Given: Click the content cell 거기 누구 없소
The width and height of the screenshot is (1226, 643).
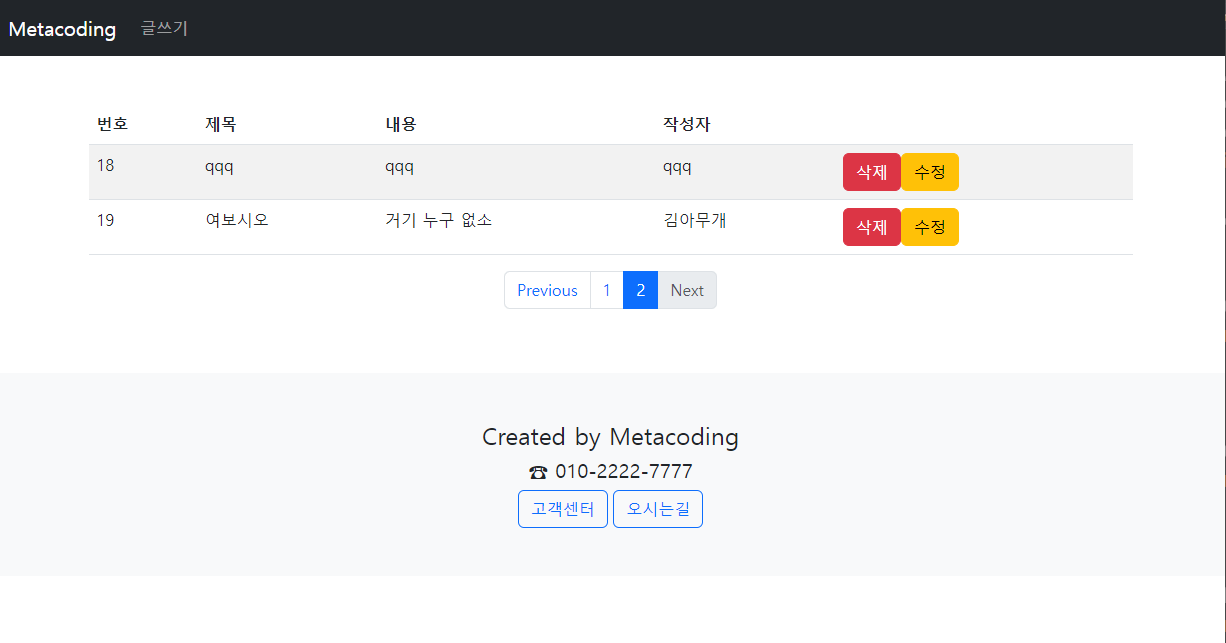Looking at the screenshot, I should (x=438, y=220).
